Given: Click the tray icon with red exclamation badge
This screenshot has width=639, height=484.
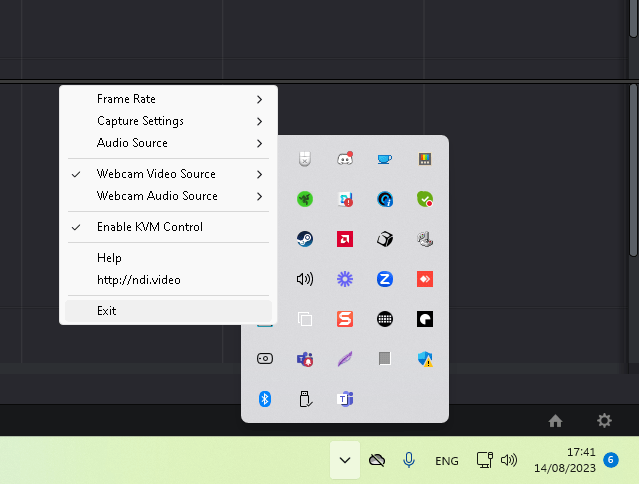Looking at the screenshot, I should click(345, 199).
